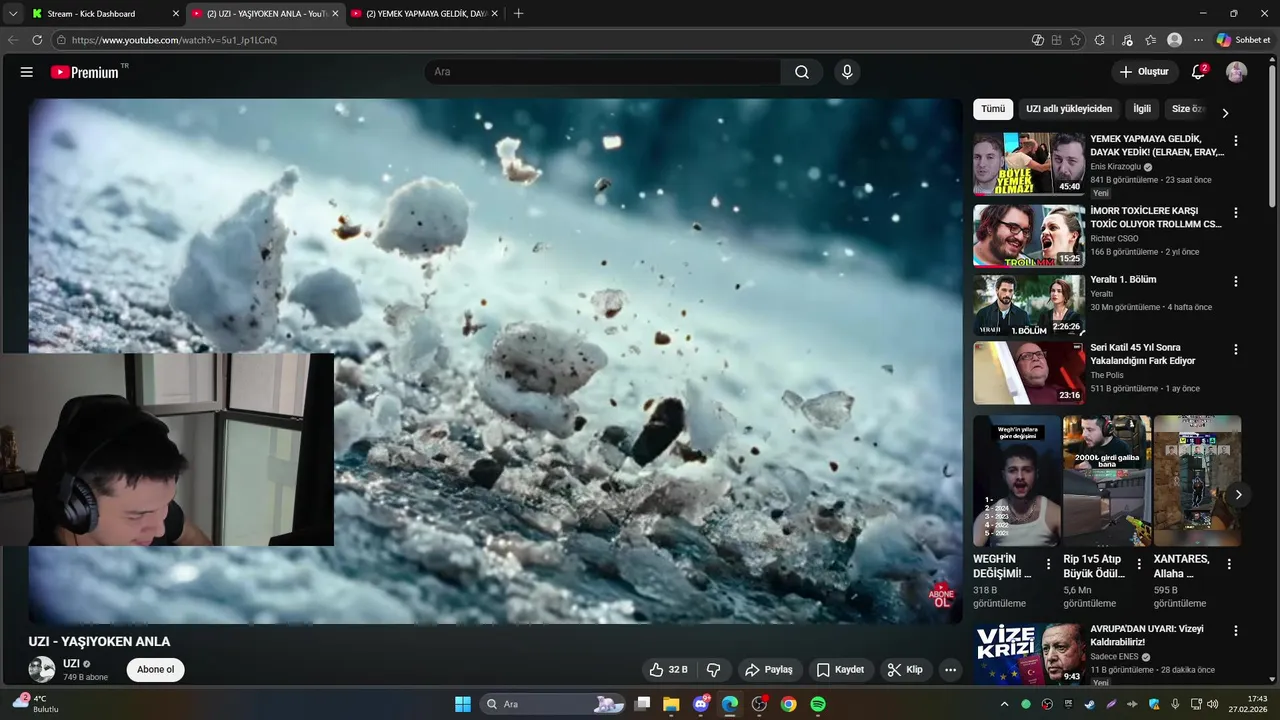
Task: Click the Paylaş share button
Action: 769,670
